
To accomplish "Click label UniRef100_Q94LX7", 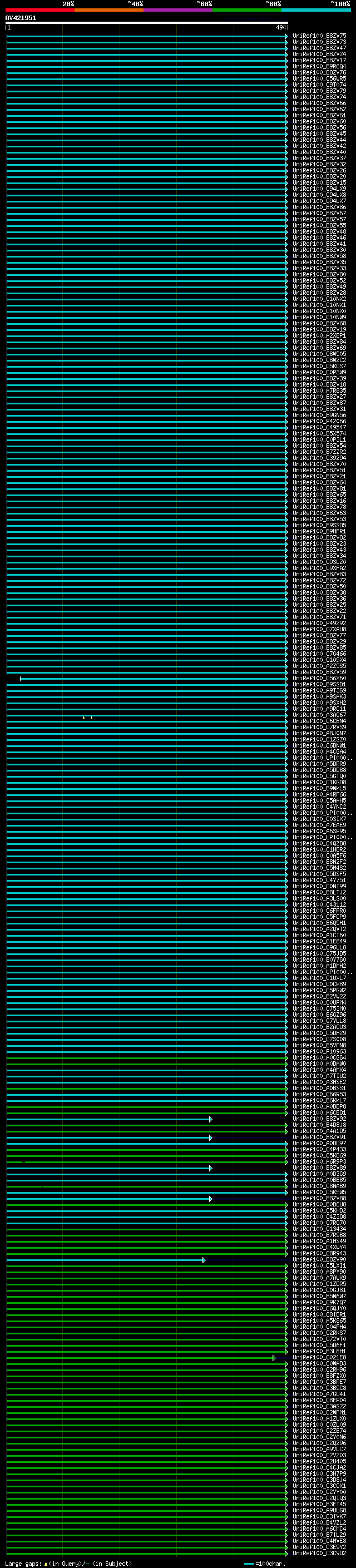I will pyautogui.click(x=319, y=201).
